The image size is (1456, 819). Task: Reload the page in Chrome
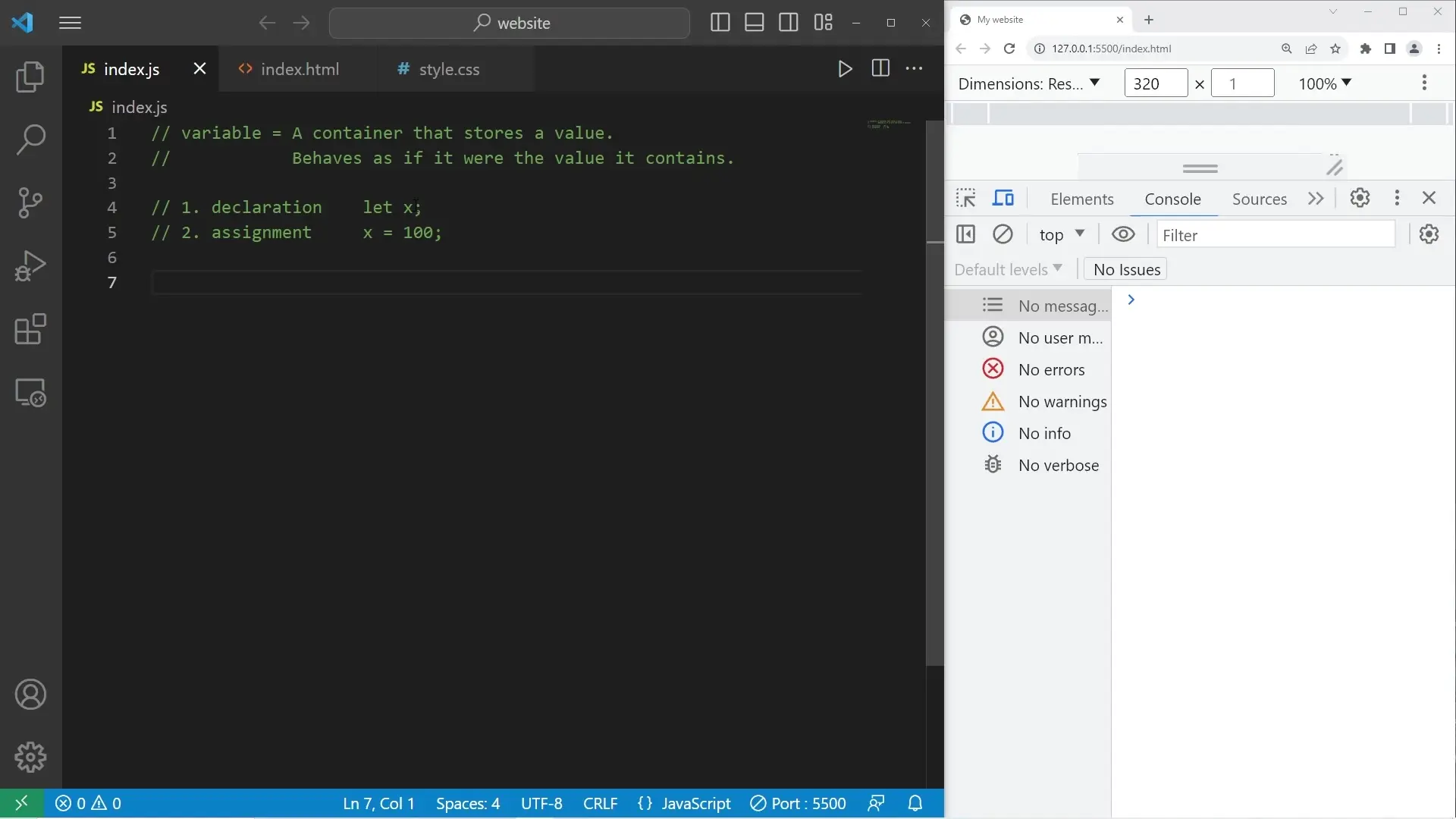pos(1009,49)
